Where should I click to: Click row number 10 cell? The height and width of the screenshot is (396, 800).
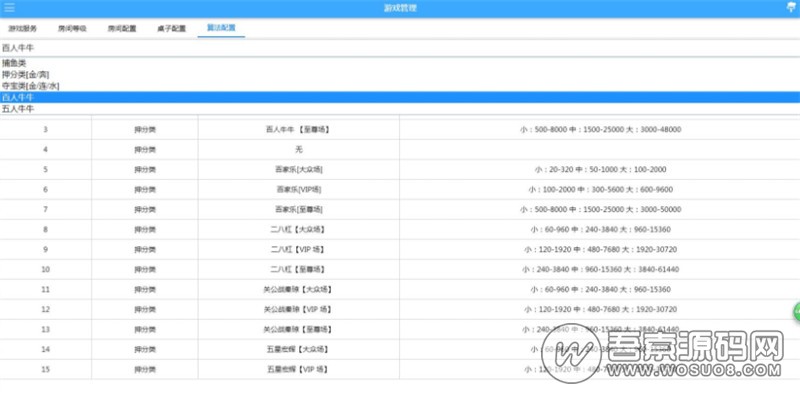45,269
